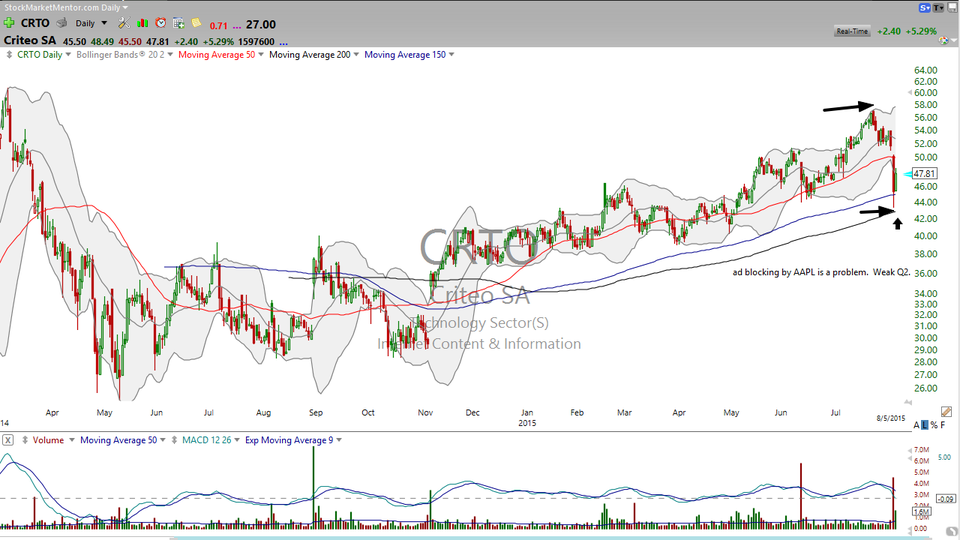Open the alarm clock alert icon
Screen dimensions: 960x540
pyautogui.click(x=160, y=23)
